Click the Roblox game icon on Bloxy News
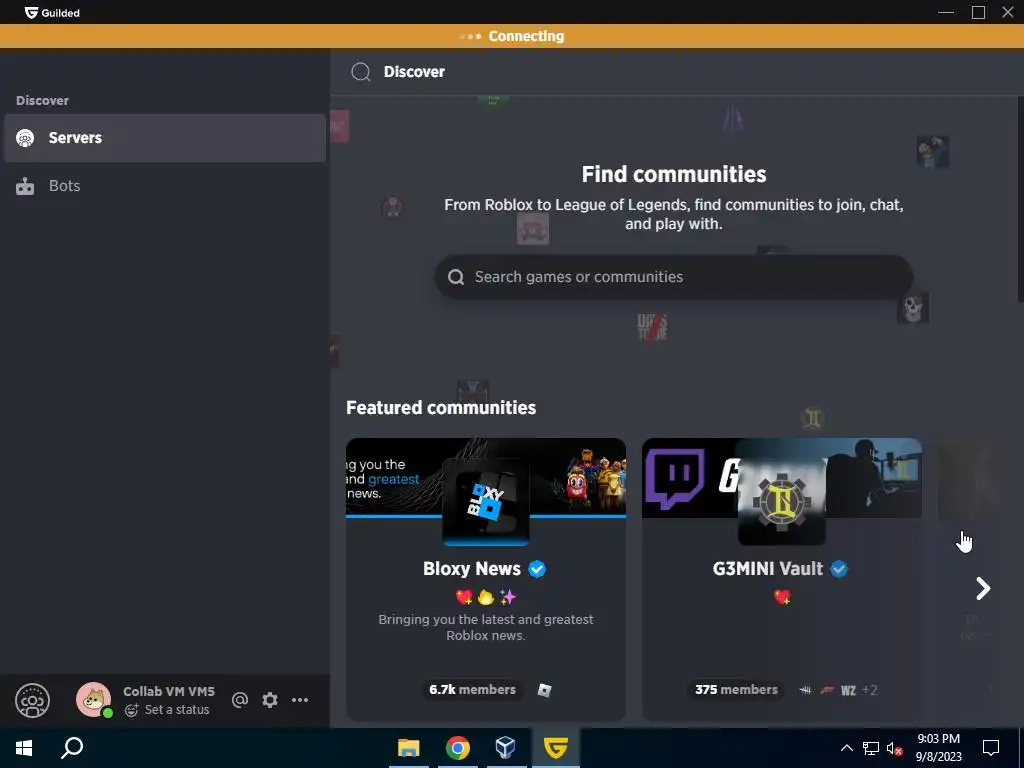The width and height of the screenshot is (1024, 768). (x=545, y=690)
